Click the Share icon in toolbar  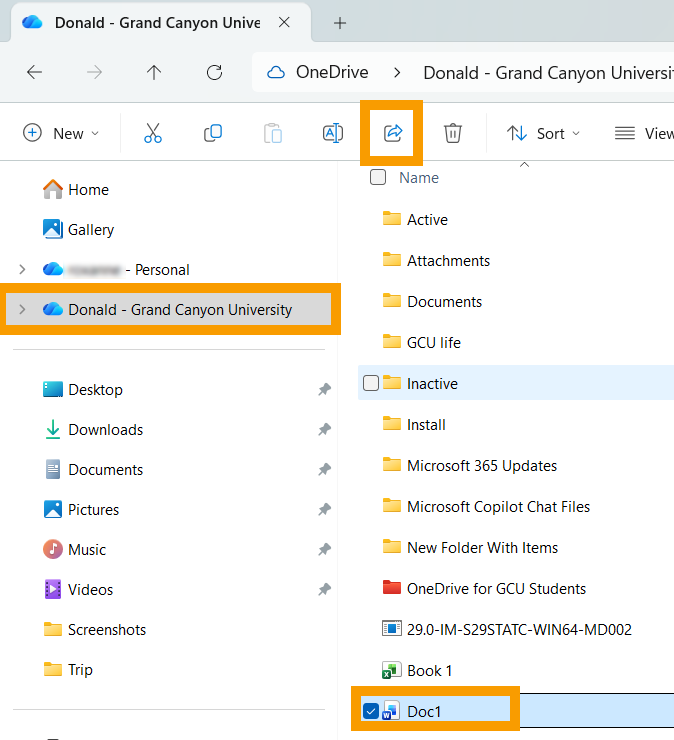coord(392,133)
